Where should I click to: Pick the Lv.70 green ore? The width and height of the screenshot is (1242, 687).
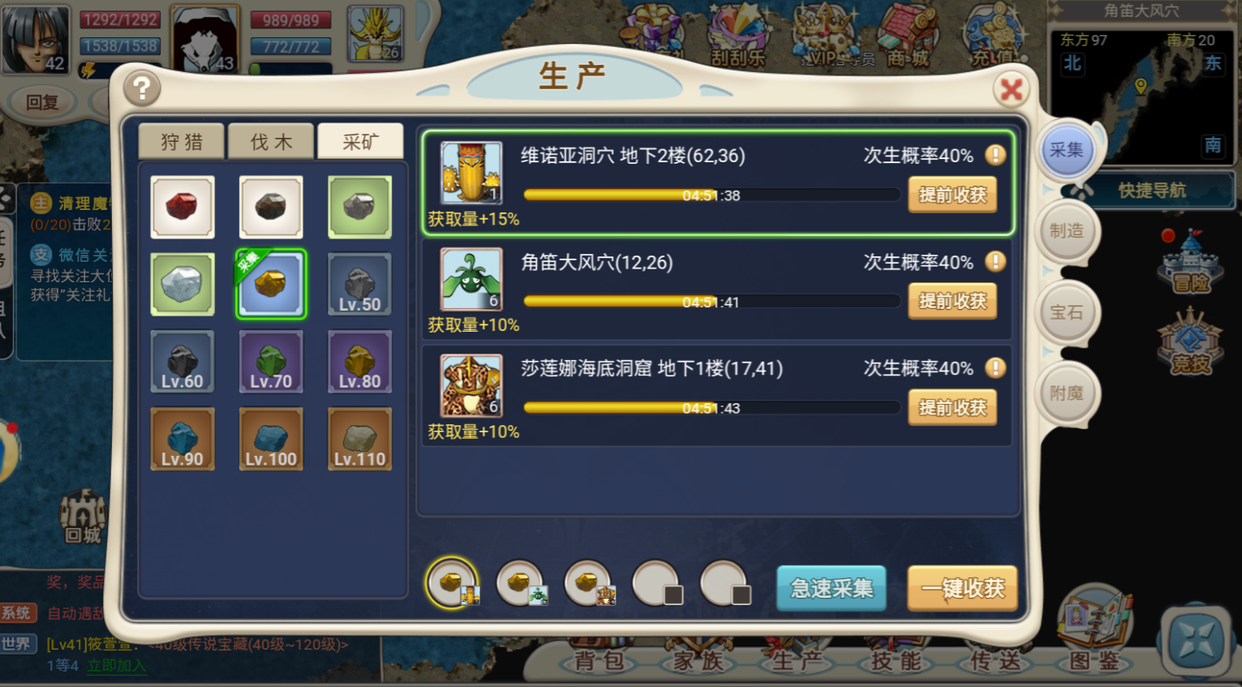point(271,361)
